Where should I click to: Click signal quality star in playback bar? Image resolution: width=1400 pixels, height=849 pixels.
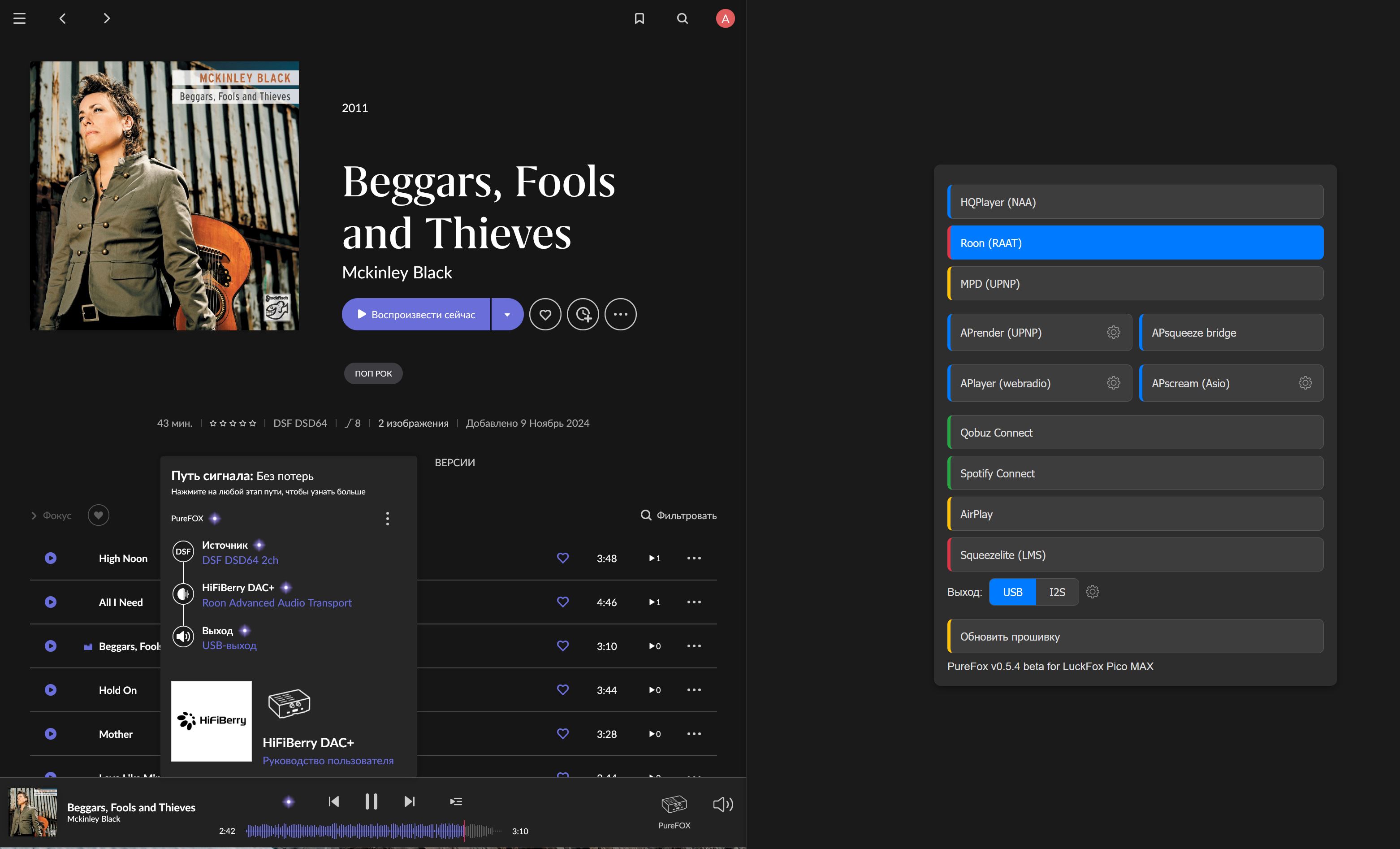coord(289,802)
